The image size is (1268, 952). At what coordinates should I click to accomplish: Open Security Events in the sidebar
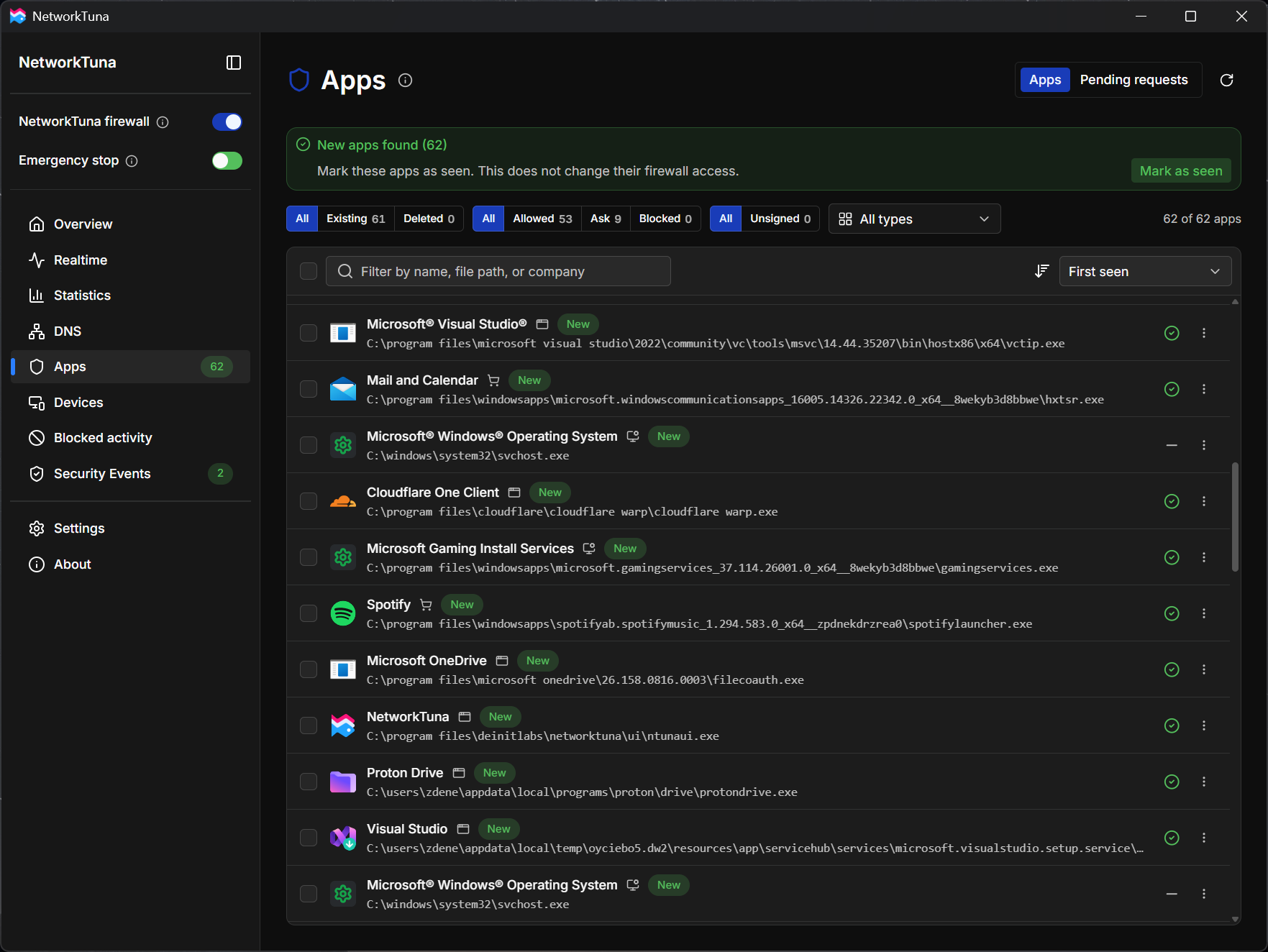130,474
